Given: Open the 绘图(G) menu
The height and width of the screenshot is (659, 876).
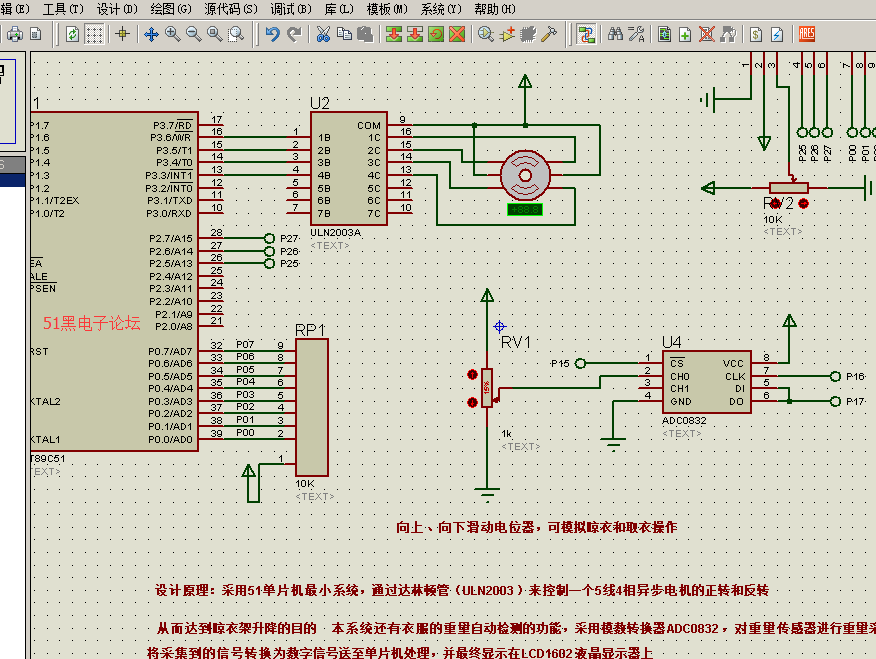Looking at the screenshot, I should [170, 9].
